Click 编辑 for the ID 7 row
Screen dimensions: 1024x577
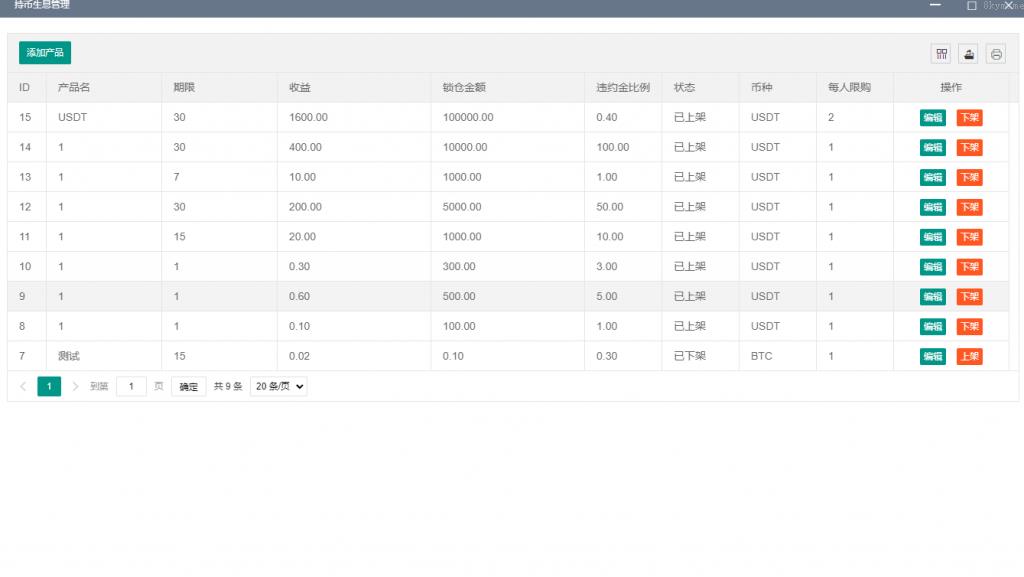(x=932, y=357)
